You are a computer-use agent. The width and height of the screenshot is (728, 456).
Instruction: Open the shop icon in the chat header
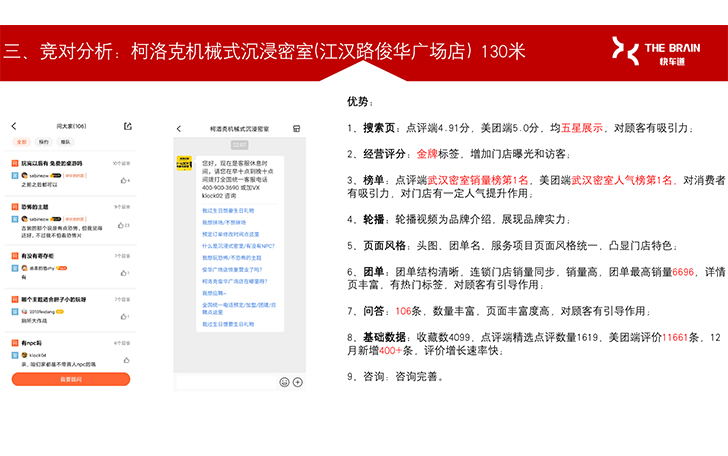297,129
